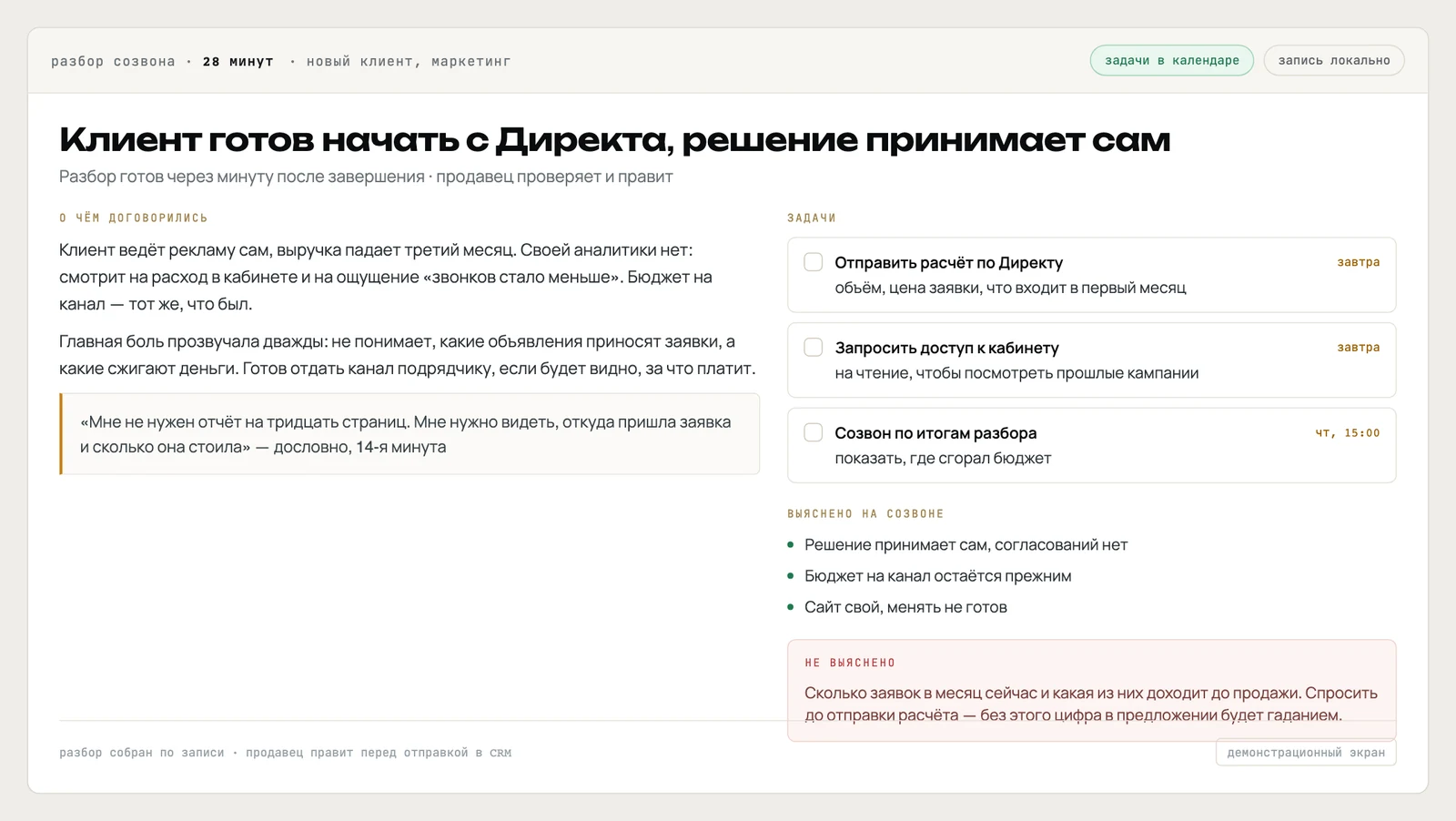This screenshot has height=821, width=1456.
Task: Click the 'О ЧЁМ ДОГОВОРИЛИСЬ' section heading
Action: (134, 218)
